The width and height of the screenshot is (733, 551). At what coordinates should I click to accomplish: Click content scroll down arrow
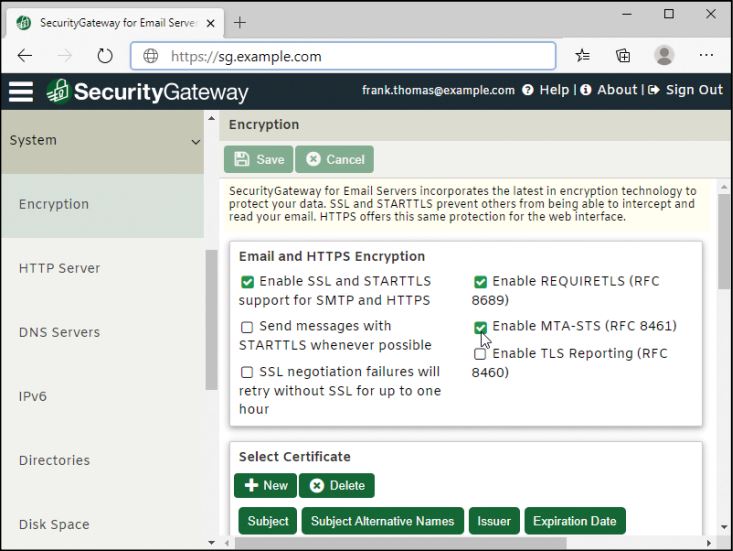pos(724,527)
